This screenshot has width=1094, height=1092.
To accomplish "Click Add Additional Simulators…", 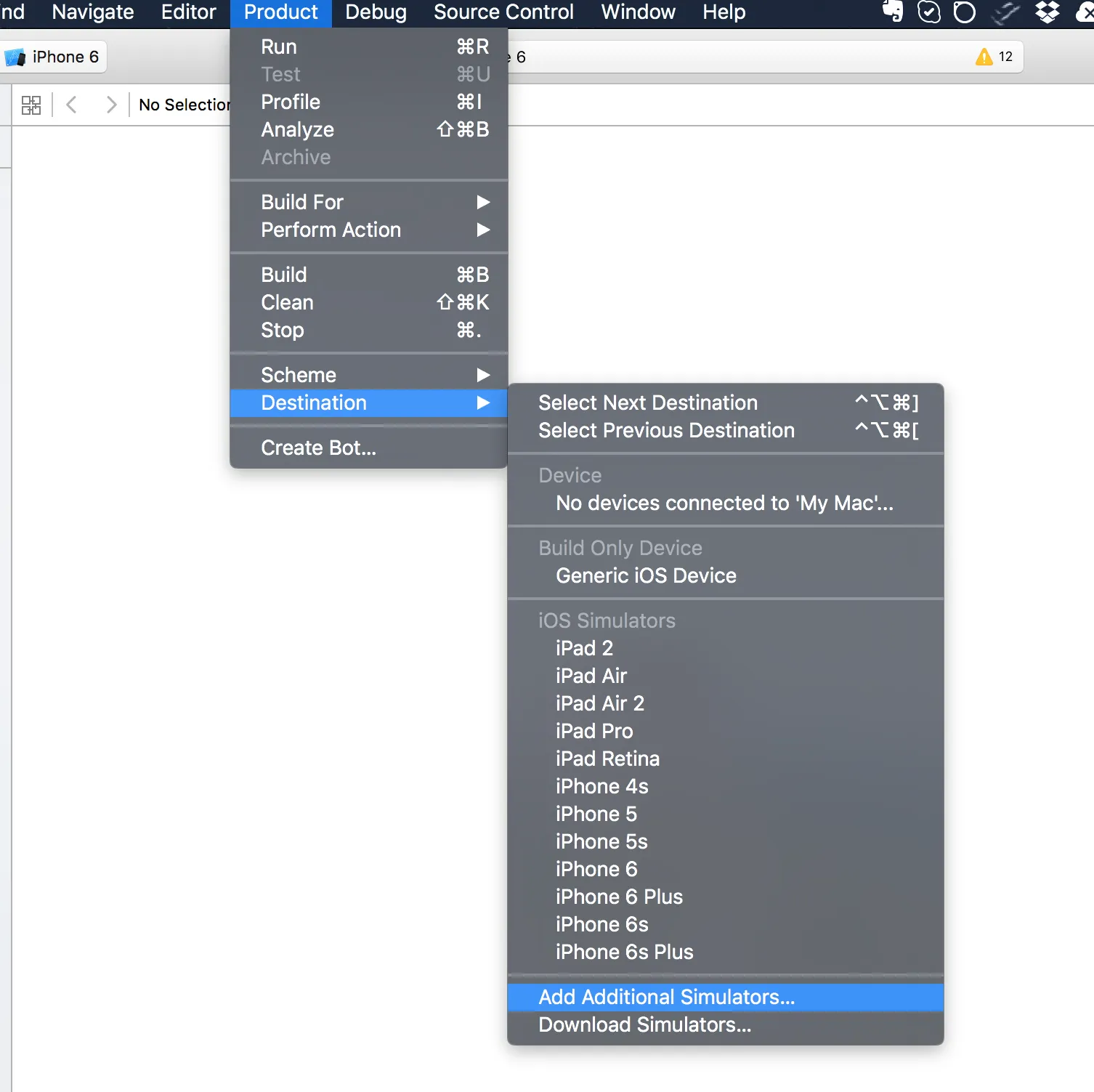I will 726,997.
